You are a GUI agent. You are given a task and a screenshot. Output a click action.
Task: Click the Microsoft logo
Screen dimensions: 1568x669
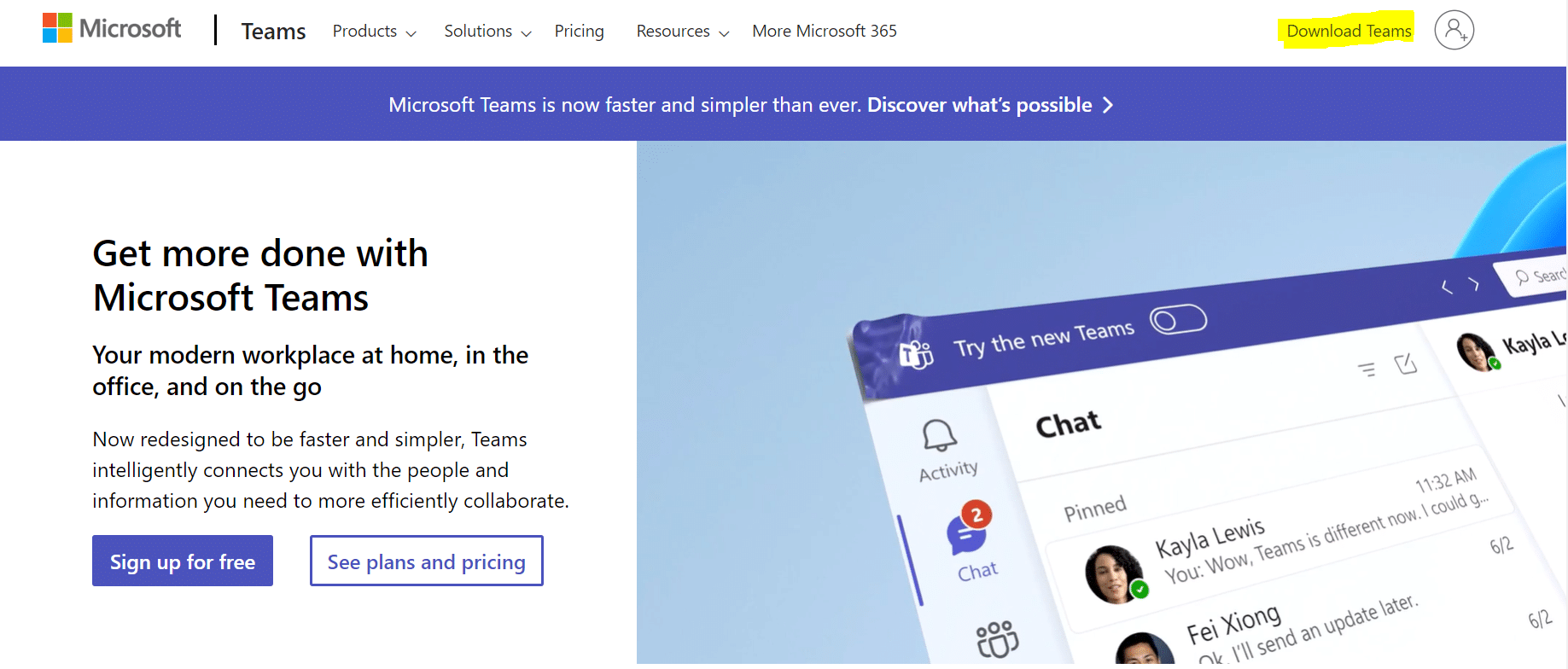coord(112,28)
